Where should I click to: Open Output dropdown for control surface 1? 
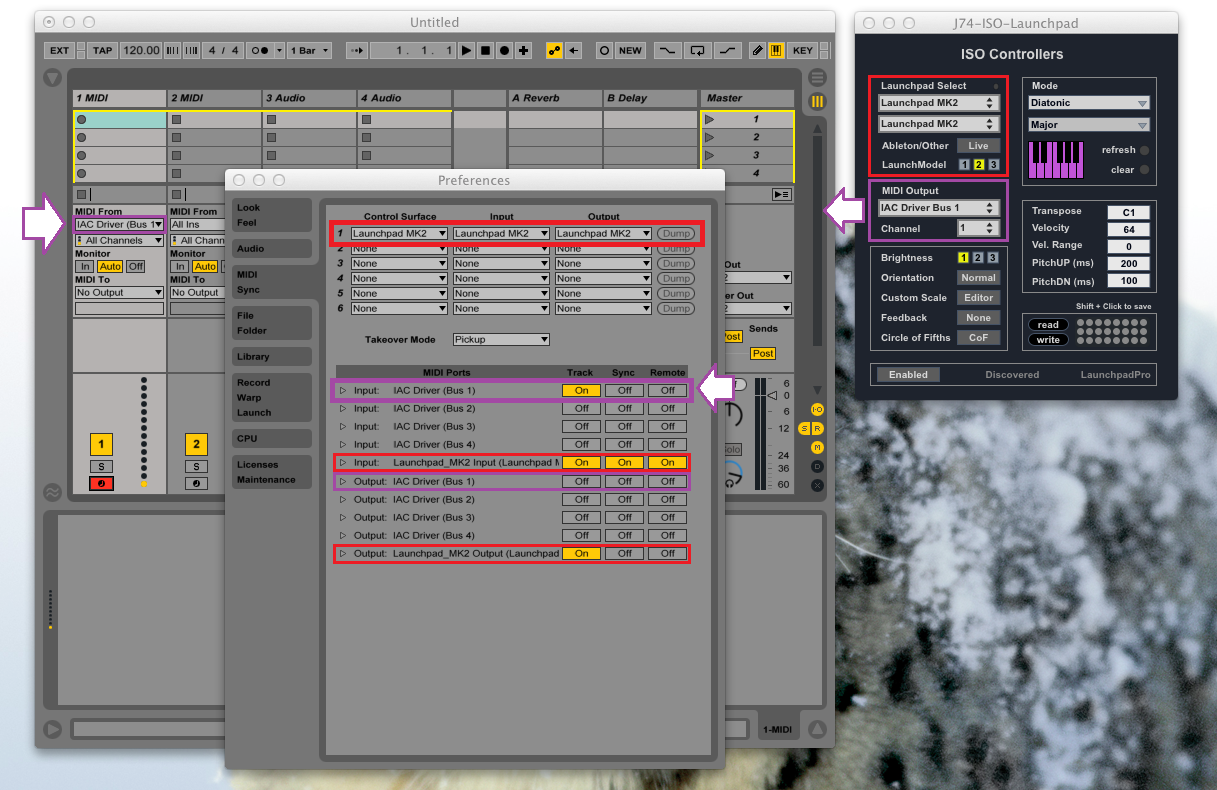point(603,233)
